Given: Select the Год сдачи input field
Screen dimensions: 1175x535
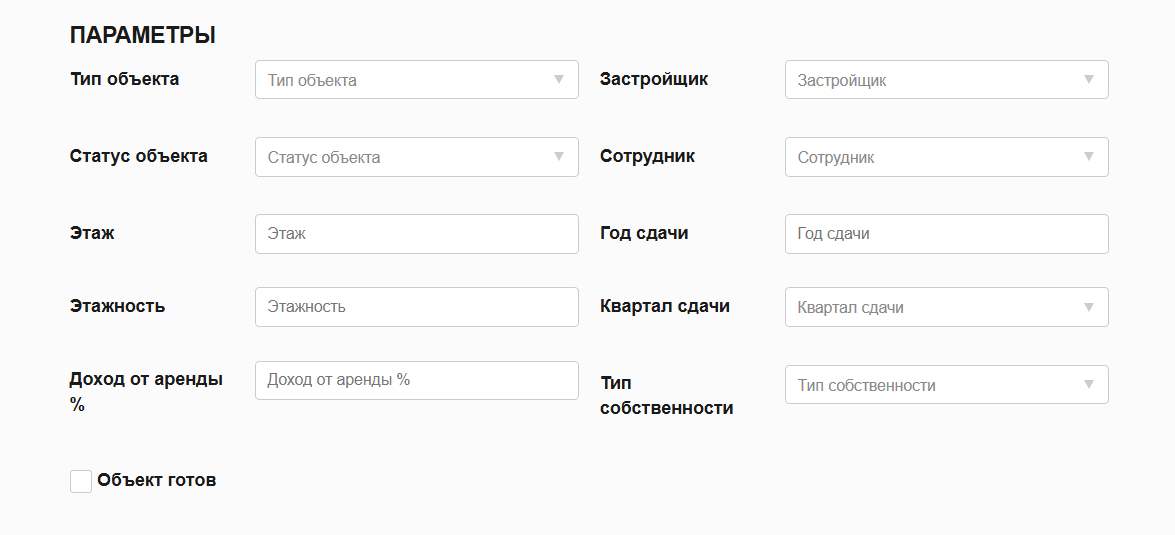Looking at the screenshot, I should tap(946, 234).
